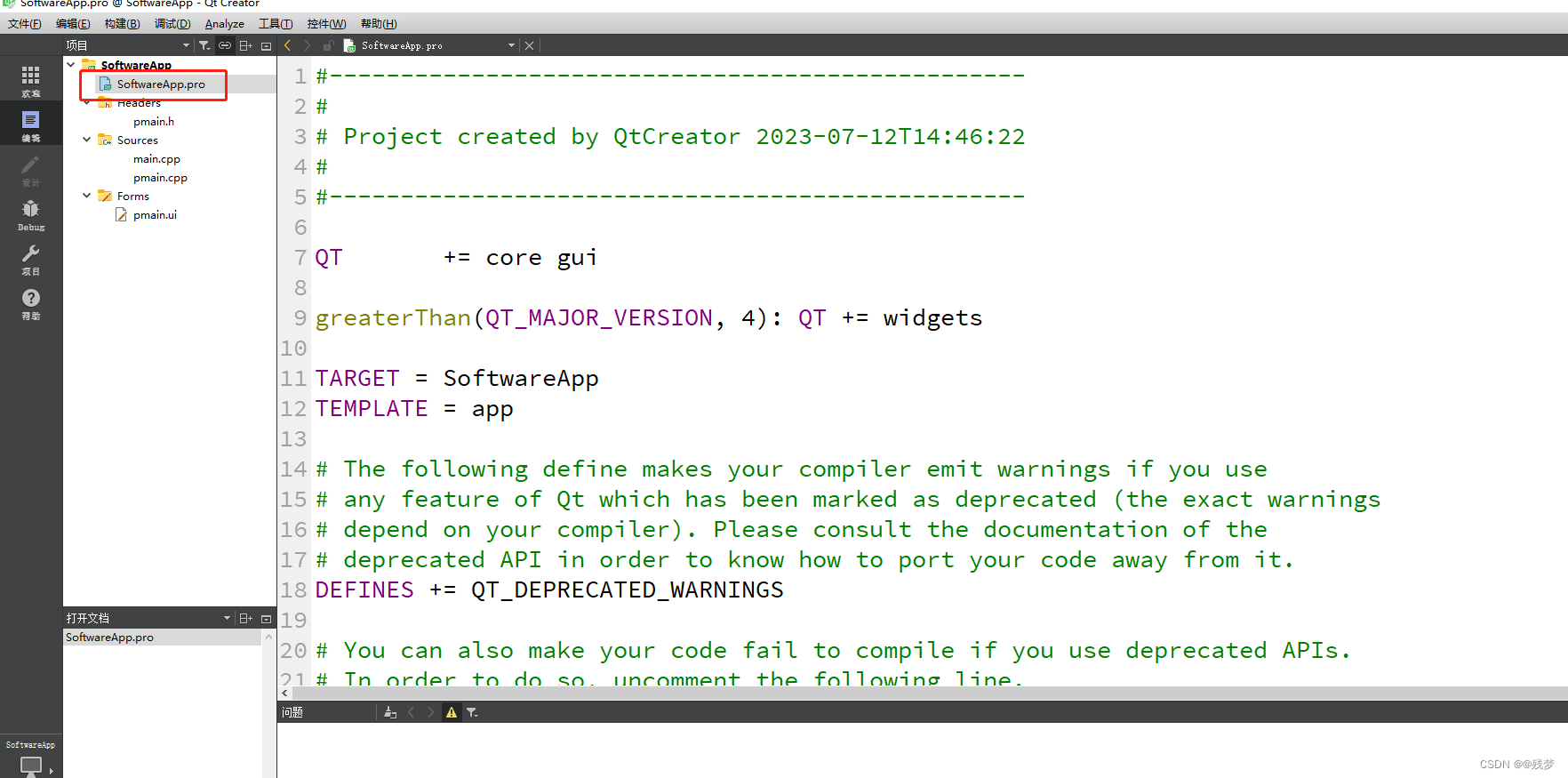This screenshot has height=778, width=1568.
Task: Open the 调试(D) menu
Action: (172, 24)
